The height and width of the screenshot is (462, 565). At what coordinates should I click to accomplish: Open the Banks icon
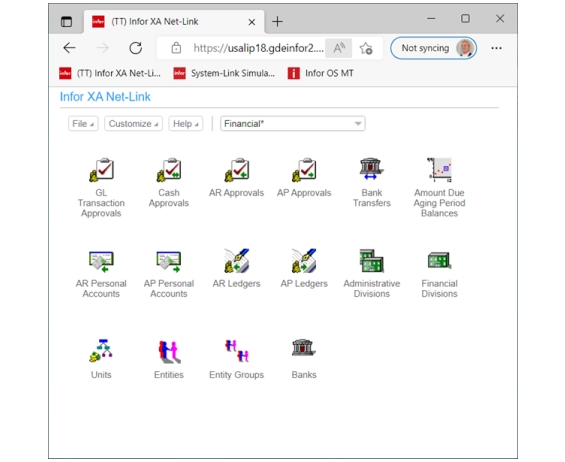pyautogui.click(x=304, y=348)
